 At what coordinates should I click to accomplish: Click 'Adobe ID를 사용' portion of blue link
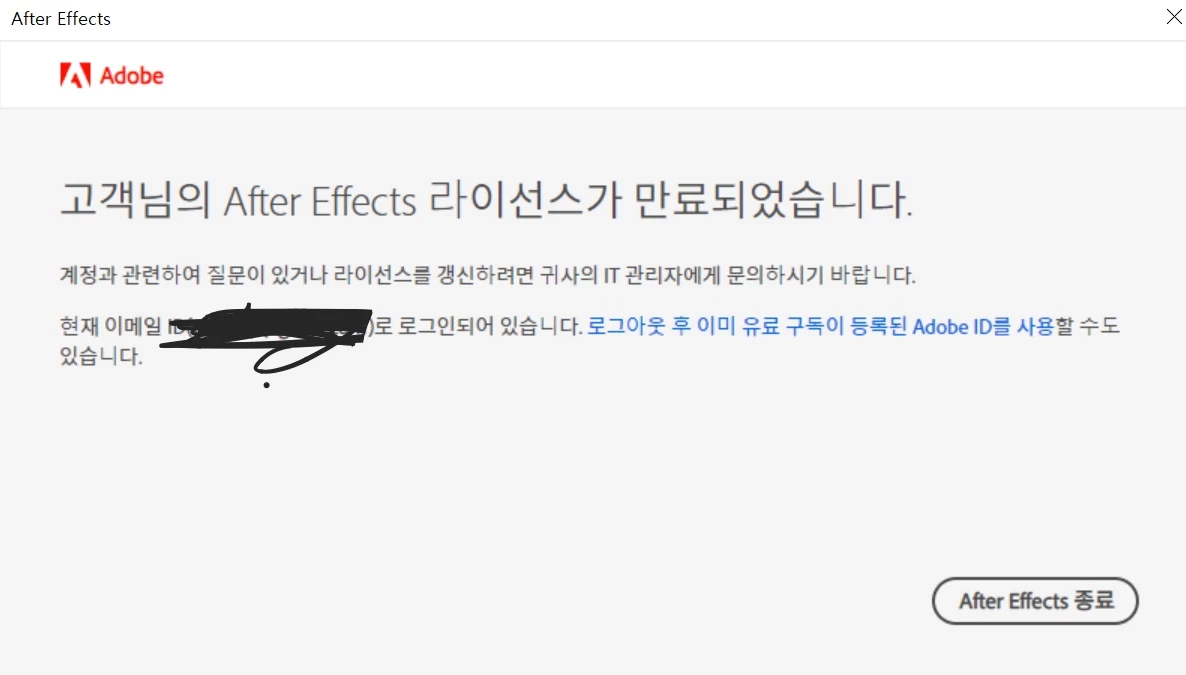983,326
